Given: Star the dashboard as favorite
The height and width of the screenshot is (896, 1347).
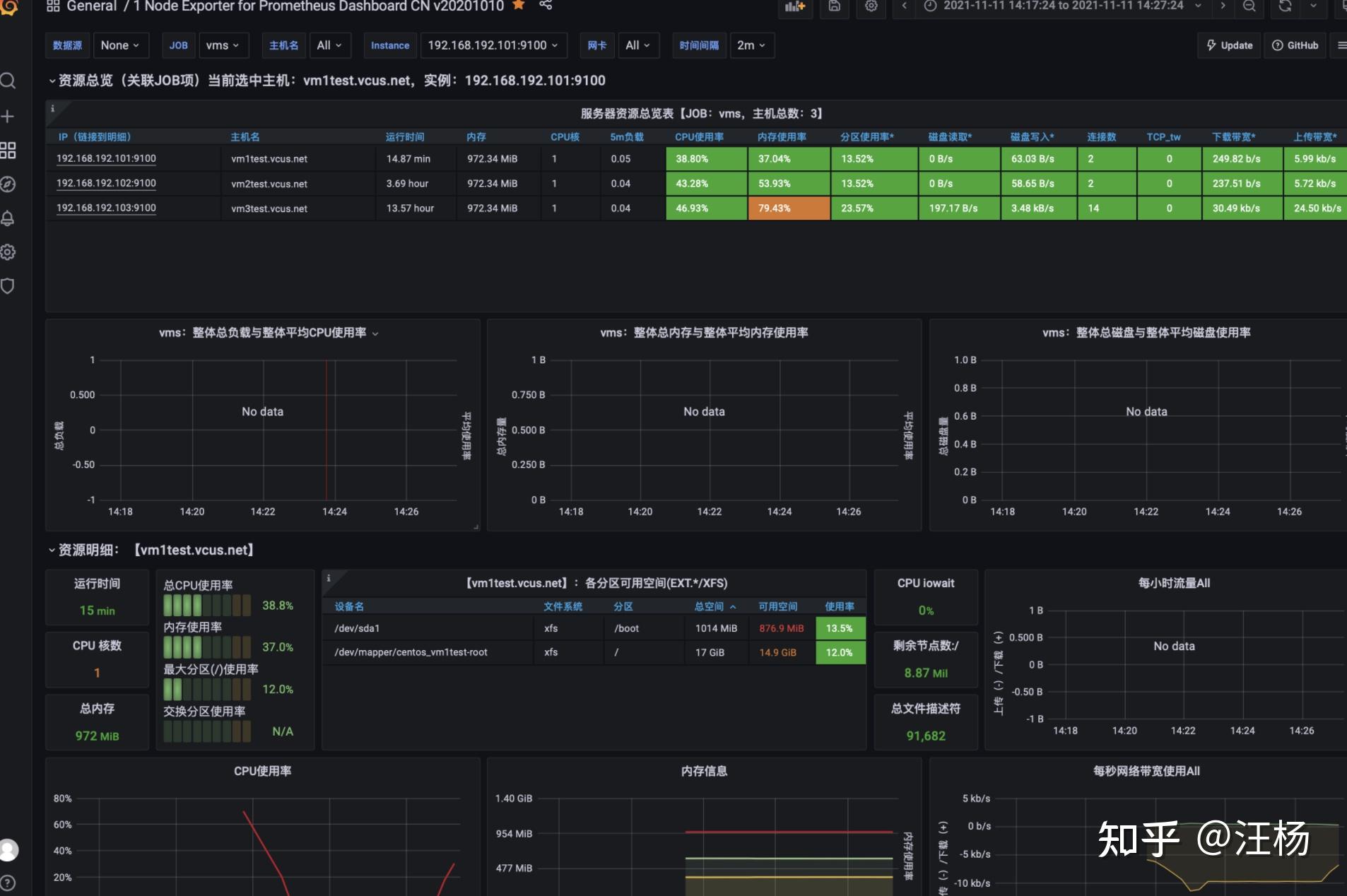Looking at the screenshot, I should 518,5.
